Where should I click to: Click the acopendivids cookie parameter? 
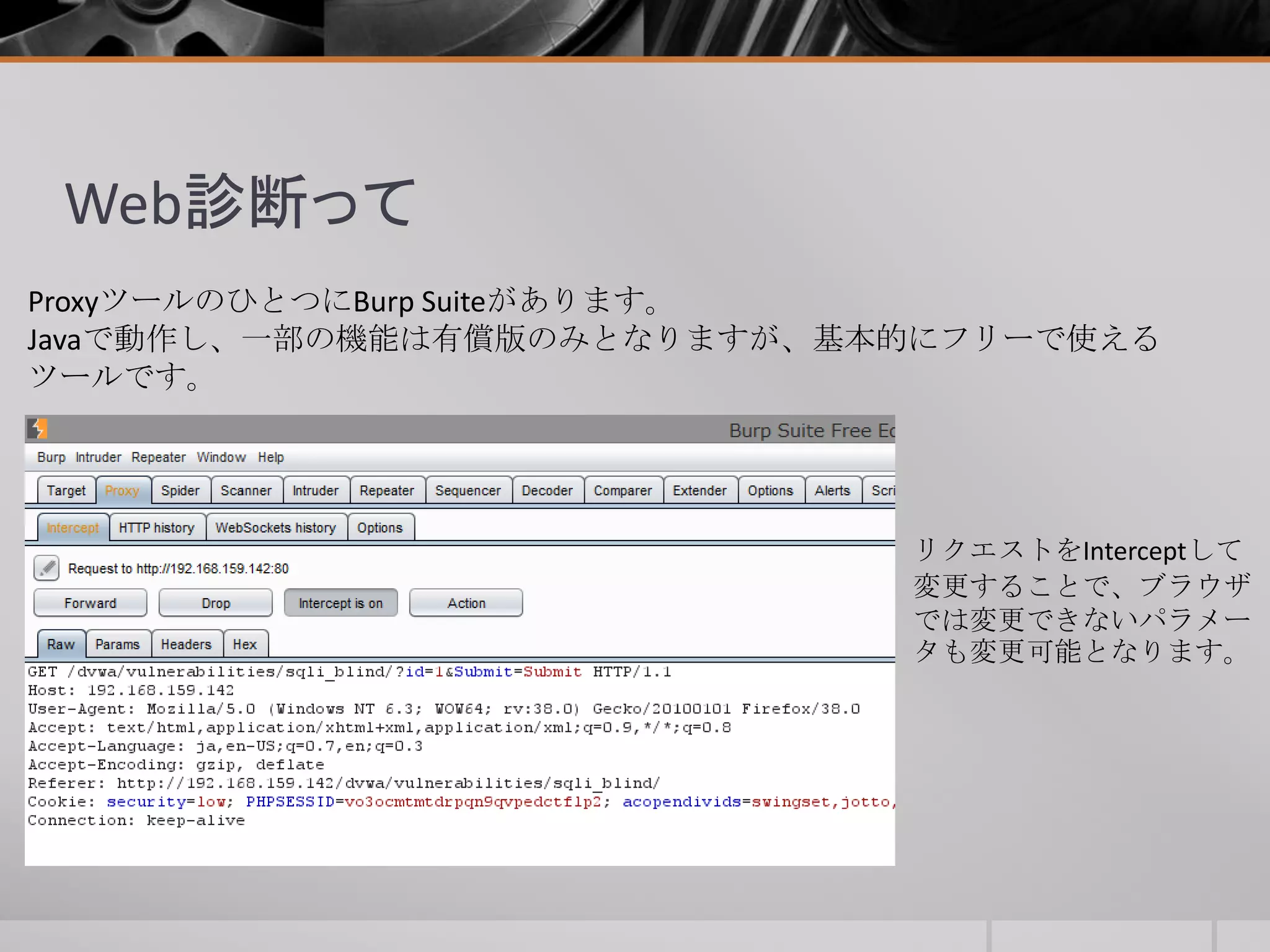[758, 802]
